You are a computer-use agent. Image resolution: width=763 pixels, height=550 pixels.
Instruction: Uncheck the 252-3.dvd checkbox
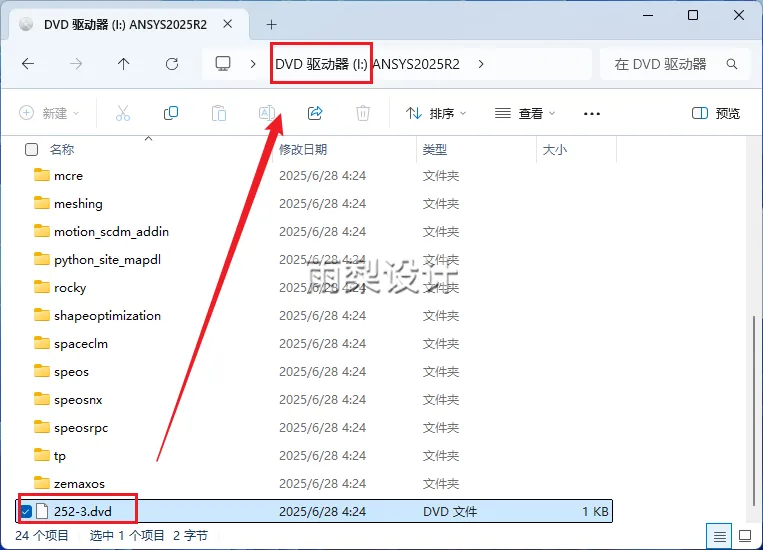26,511
